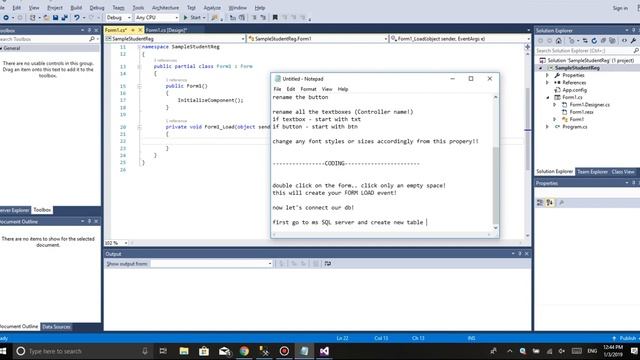
Task: Click Alphabetical sort icon in Properties panel
Action: coord(550,202)
